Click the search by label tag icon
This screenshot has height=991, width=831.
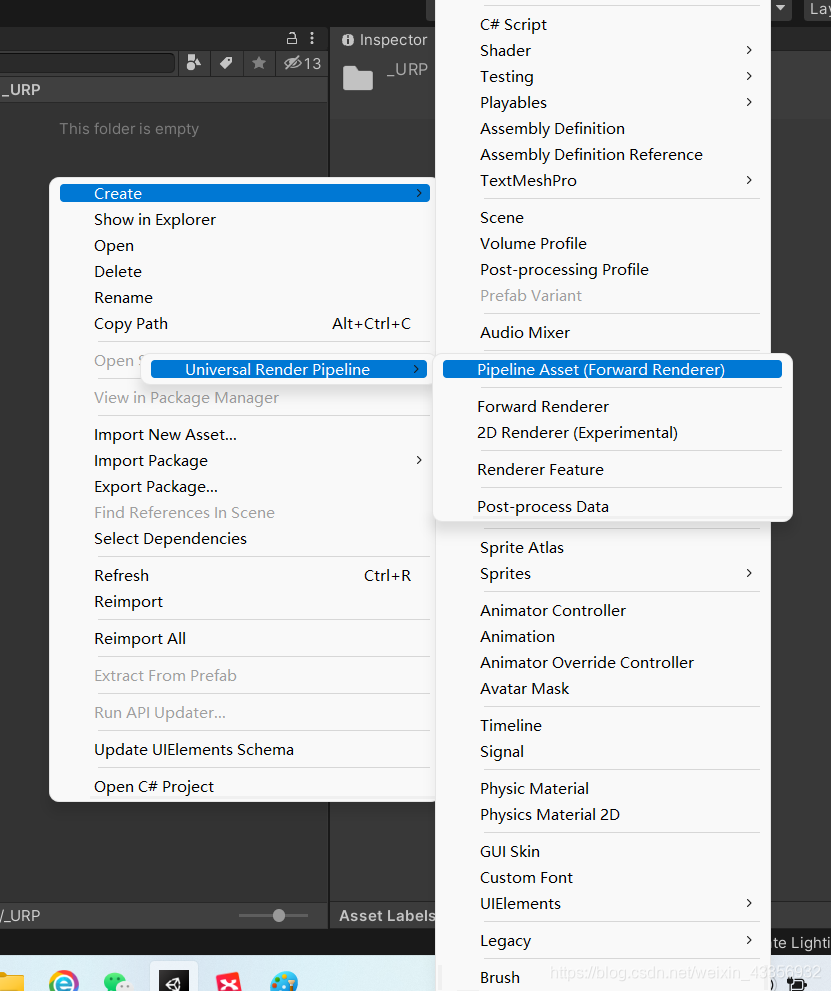[x=226, y=63]
